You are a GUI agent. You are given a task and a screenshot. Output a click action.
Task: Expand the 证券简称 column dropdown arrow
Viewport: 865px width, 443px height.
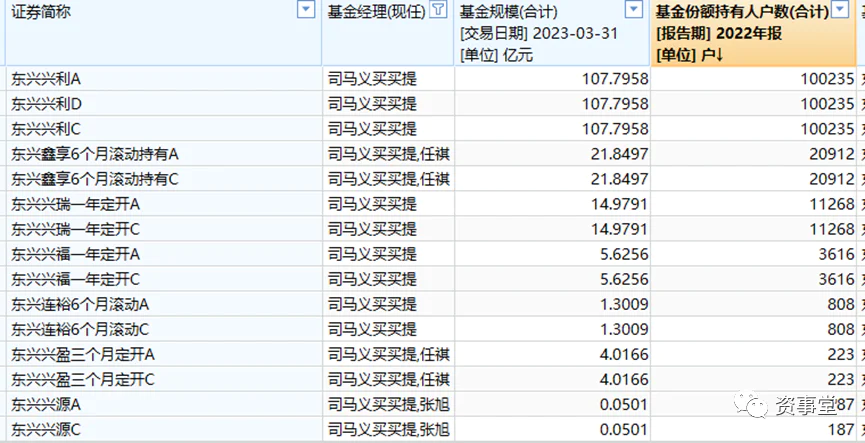click(306, 11)
